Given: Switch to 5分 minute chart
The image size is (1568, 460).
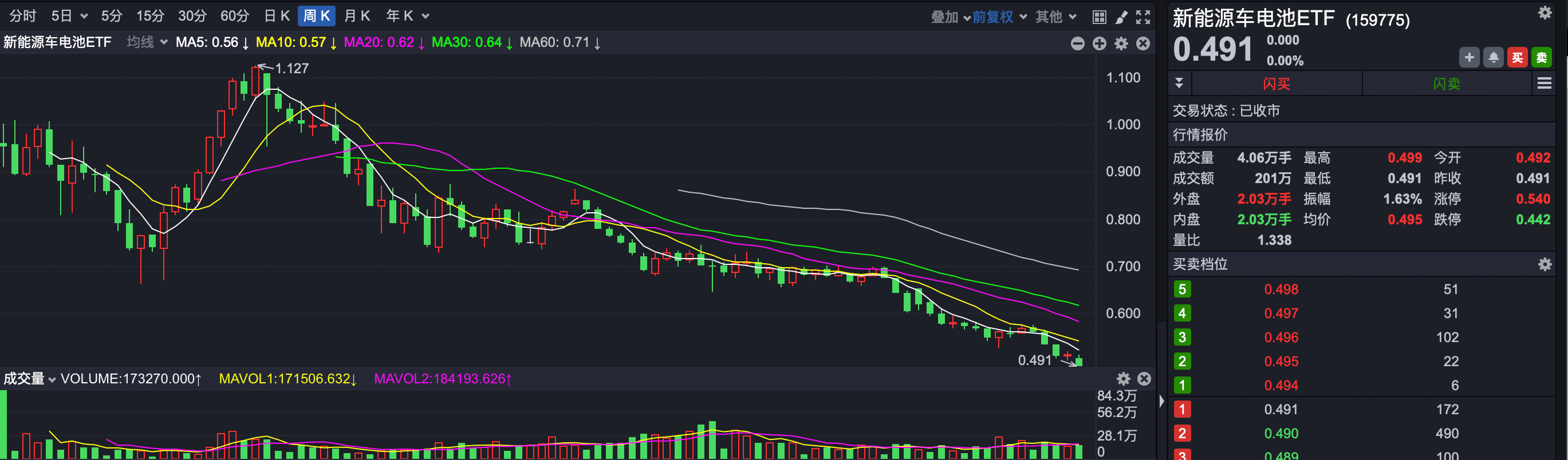Looking at the screenshot, I should point(112,16).
